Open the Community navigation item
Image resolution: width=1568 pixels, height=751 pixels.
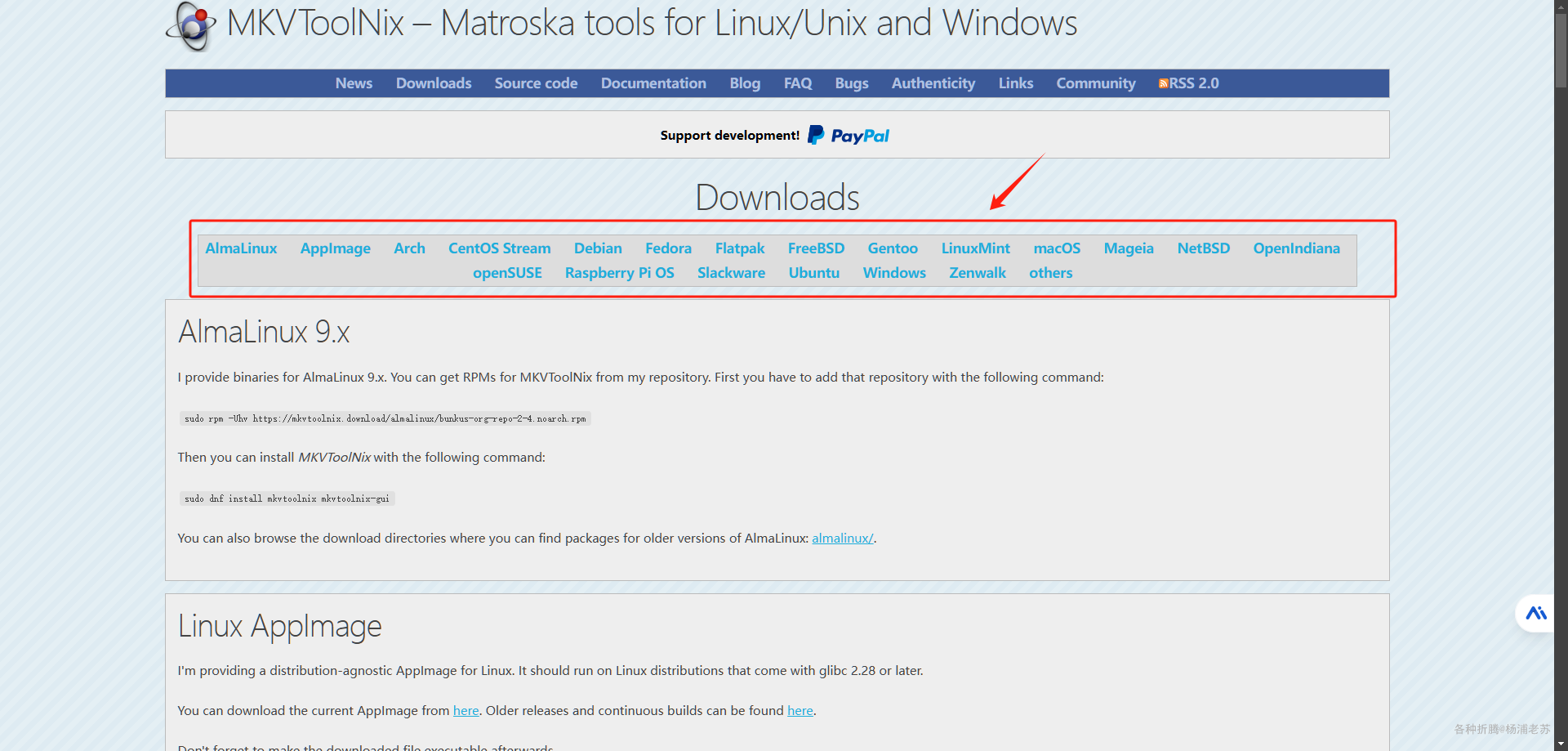coord(1096,83)
